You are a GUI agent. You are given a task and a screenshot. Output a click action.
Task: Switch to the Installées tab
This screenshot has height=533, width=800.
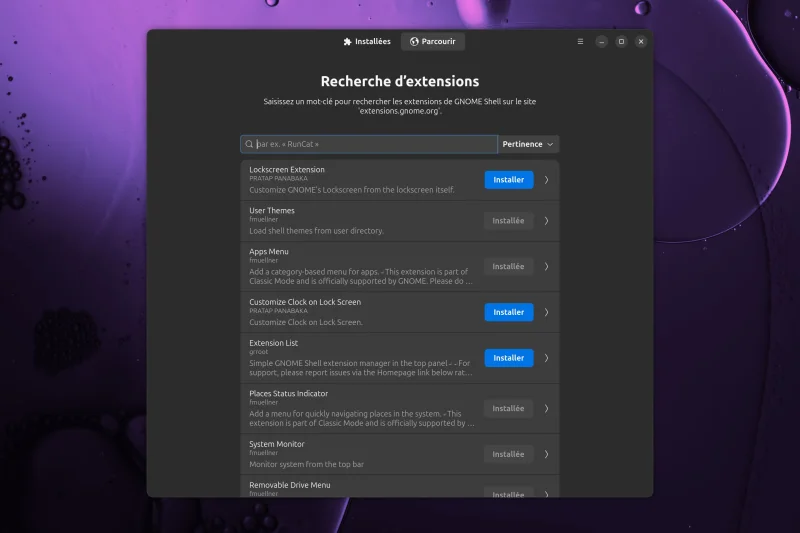coord(367,41)
